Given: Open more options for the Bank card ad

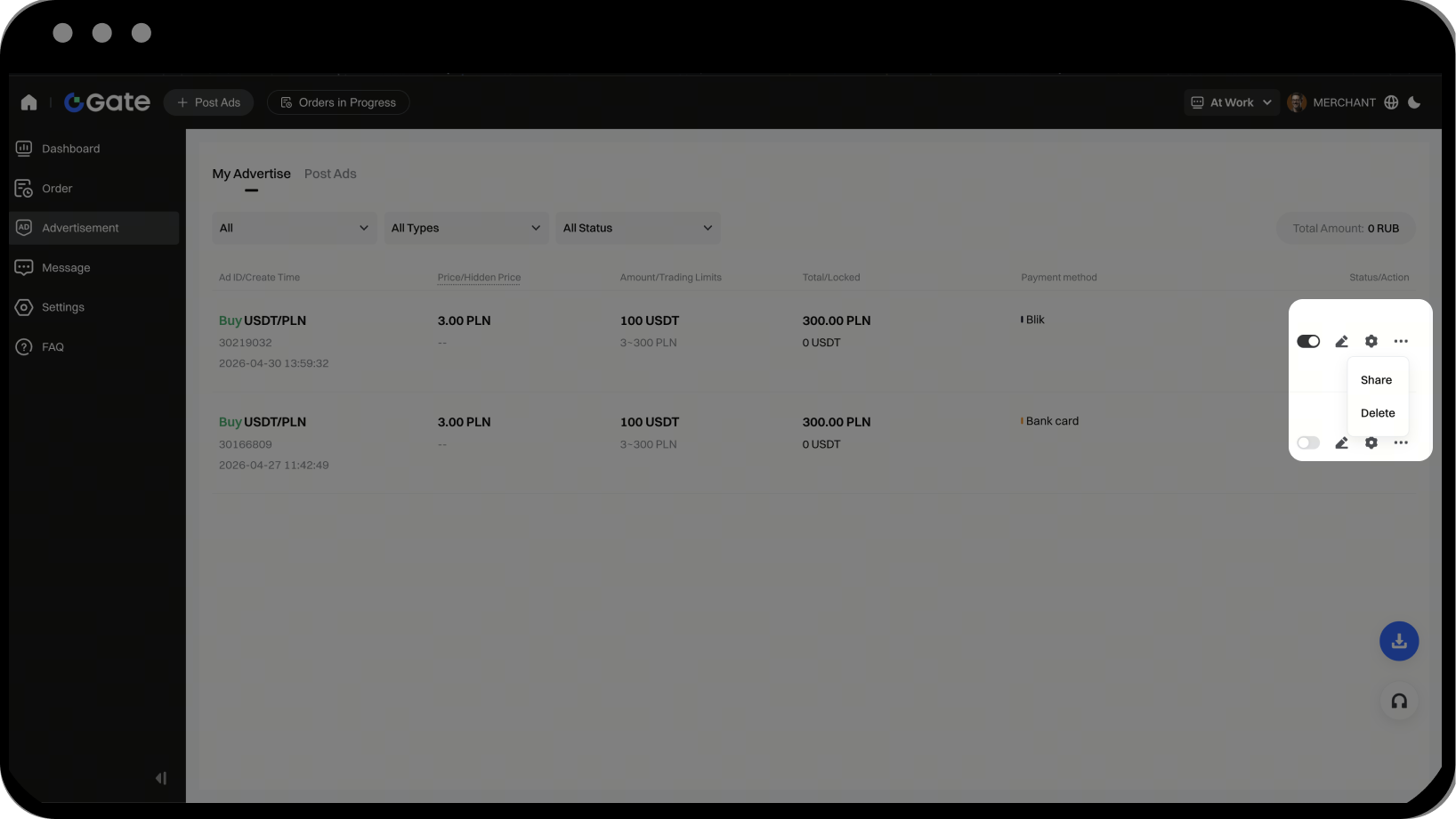Looking at the screenshot, I should point(1401,443).
